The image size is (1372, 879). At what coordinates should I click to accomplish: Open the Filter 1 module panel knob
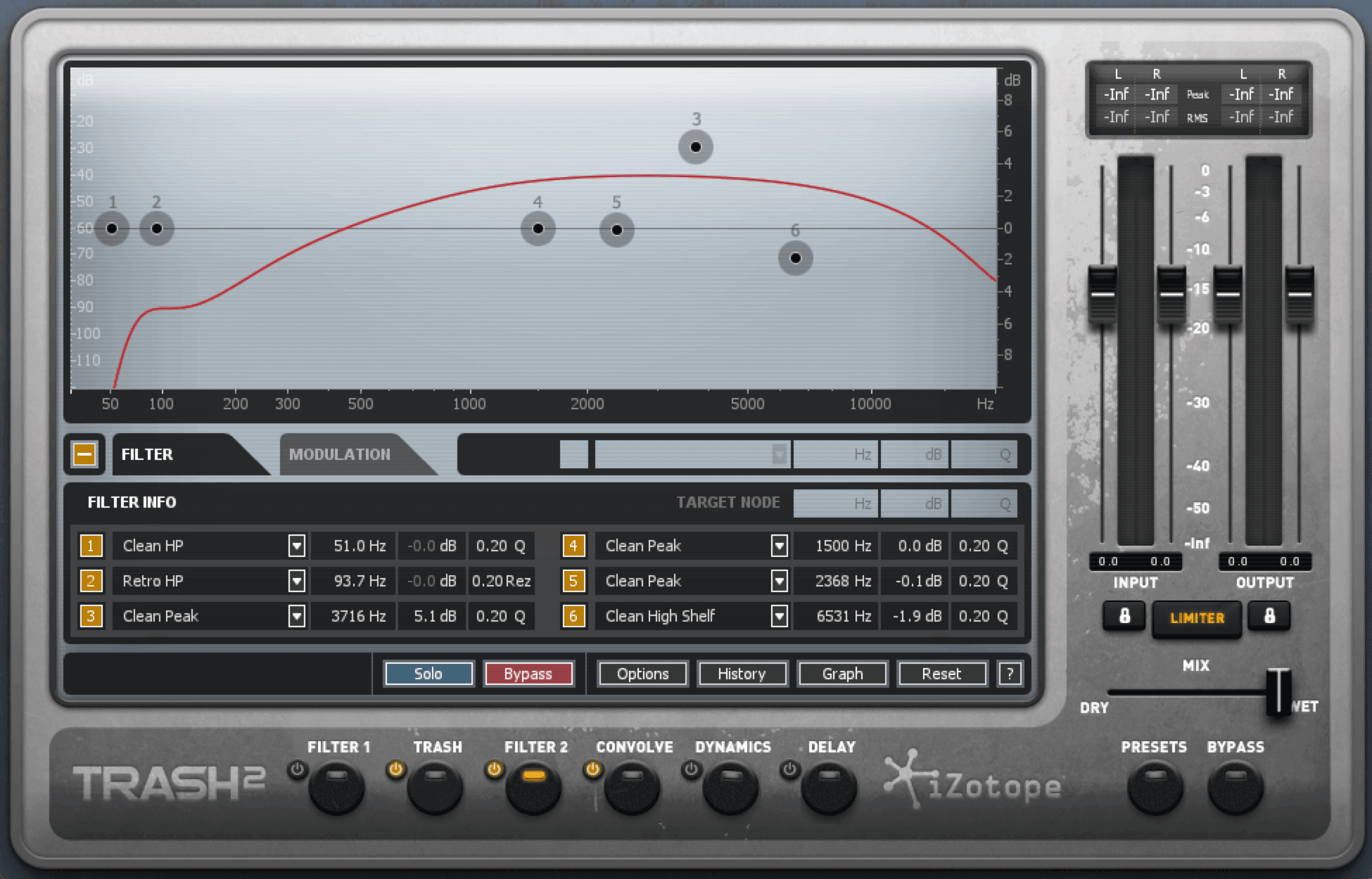[337, 788]
